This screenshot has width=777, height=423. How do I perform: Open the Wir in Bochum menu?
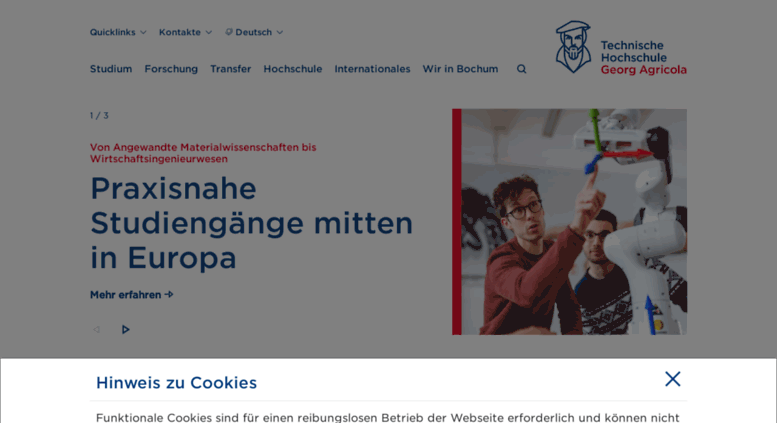coord(460,69)
